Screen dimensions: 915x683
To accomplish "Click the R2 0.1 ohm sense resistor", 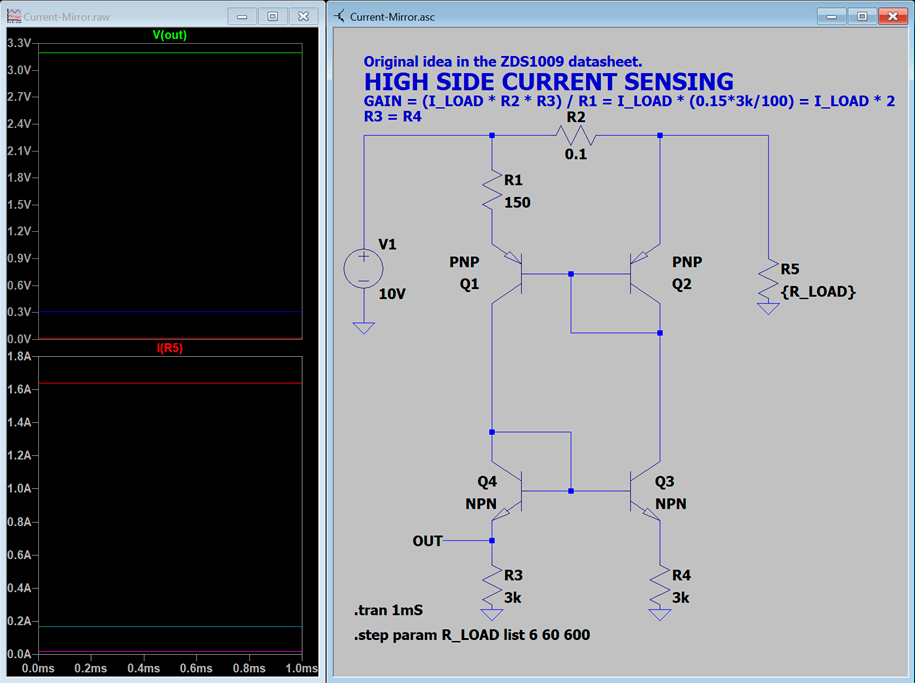I will pos(576,135).
